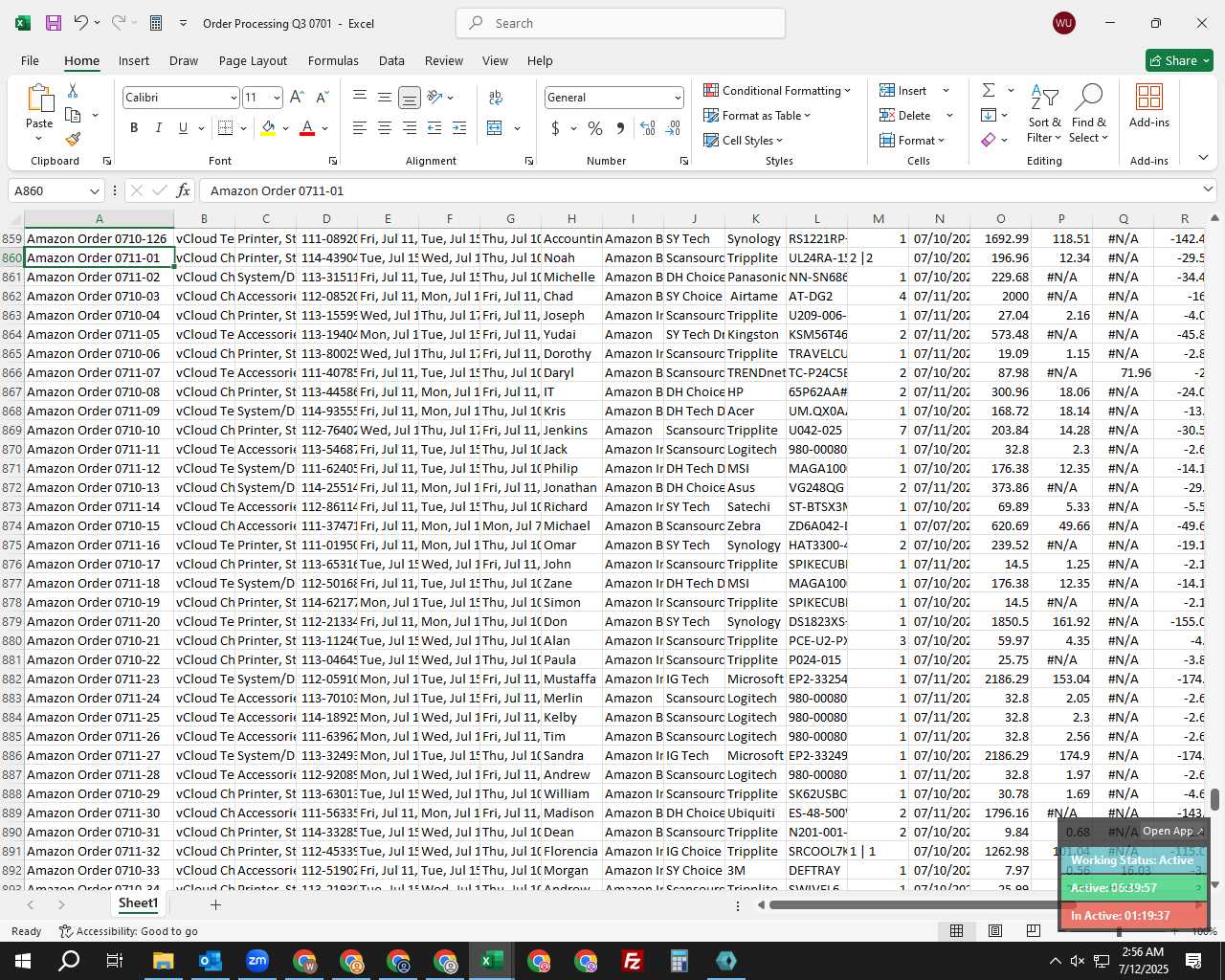Add a new sheet with plus button
This screenshot has width=1225, height=980.
(x=215, y=904)
